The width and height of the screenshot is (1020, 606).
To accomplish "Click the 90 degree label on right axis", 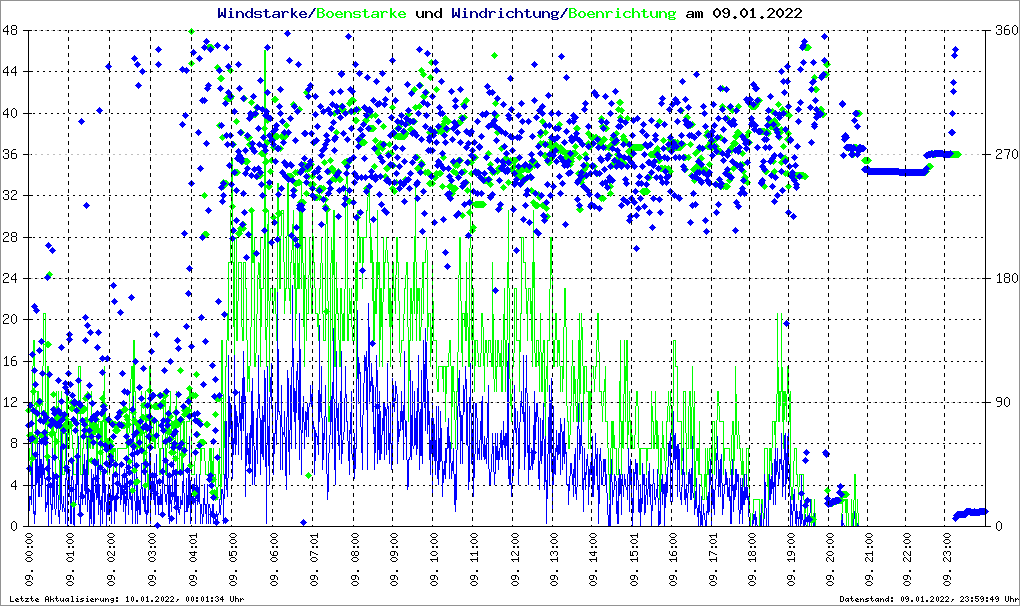I will point(1000,402).
